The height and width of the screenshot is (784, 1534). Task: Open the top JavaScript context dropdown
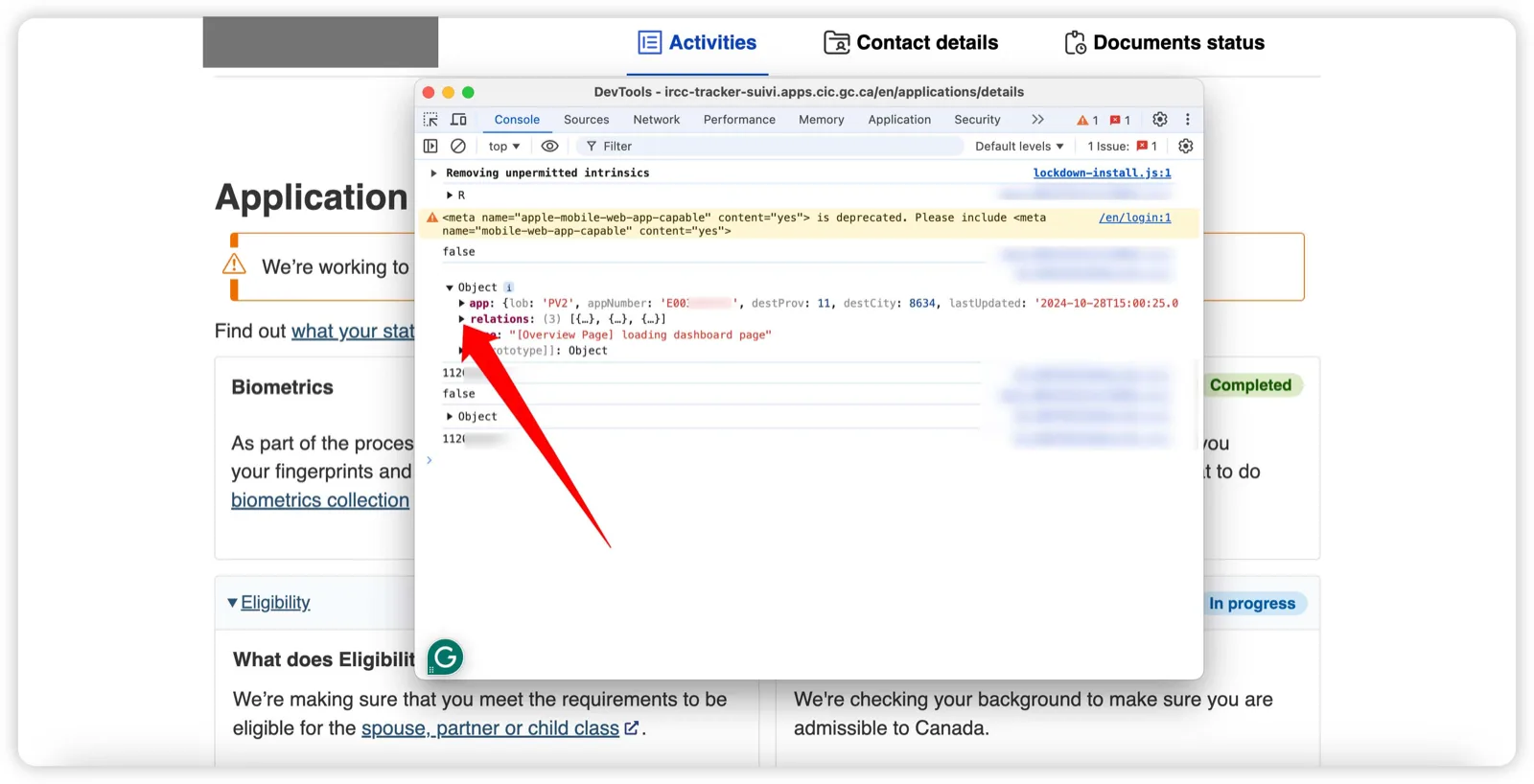click(504, 147)
